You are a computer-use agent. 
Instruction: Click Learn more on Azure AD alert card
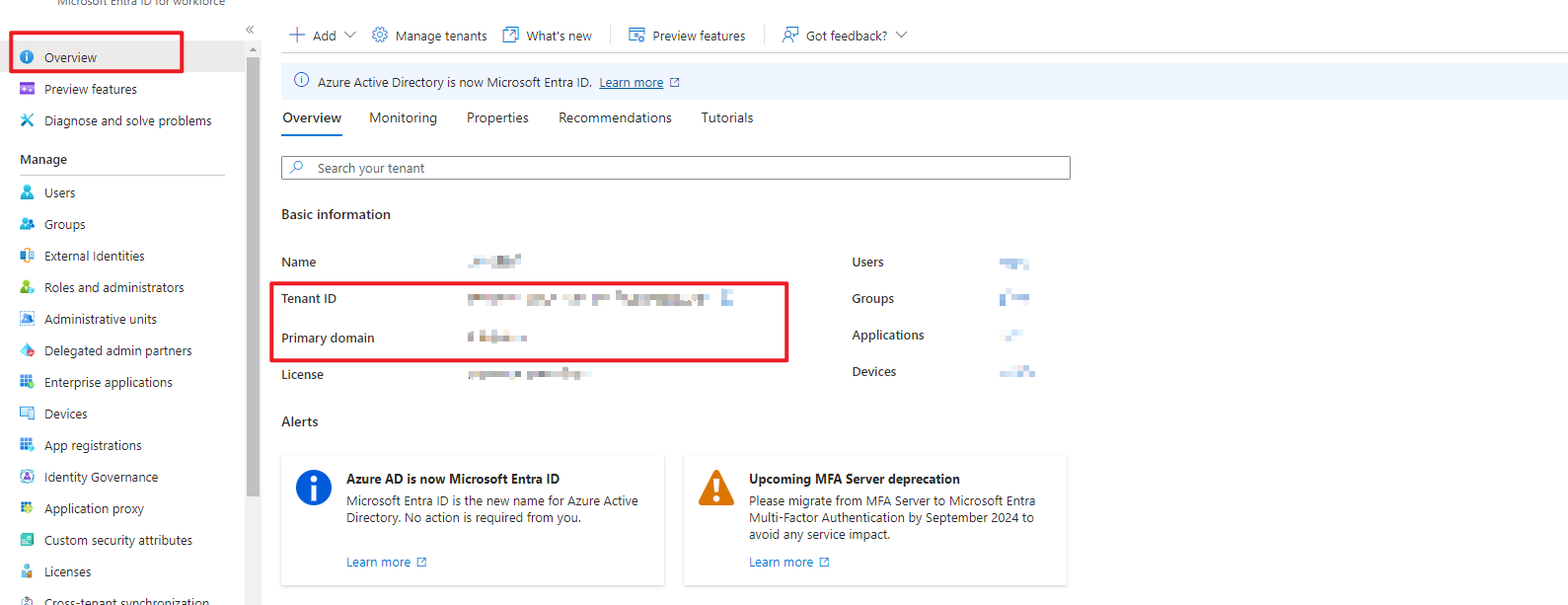click(x=387, y=563)
